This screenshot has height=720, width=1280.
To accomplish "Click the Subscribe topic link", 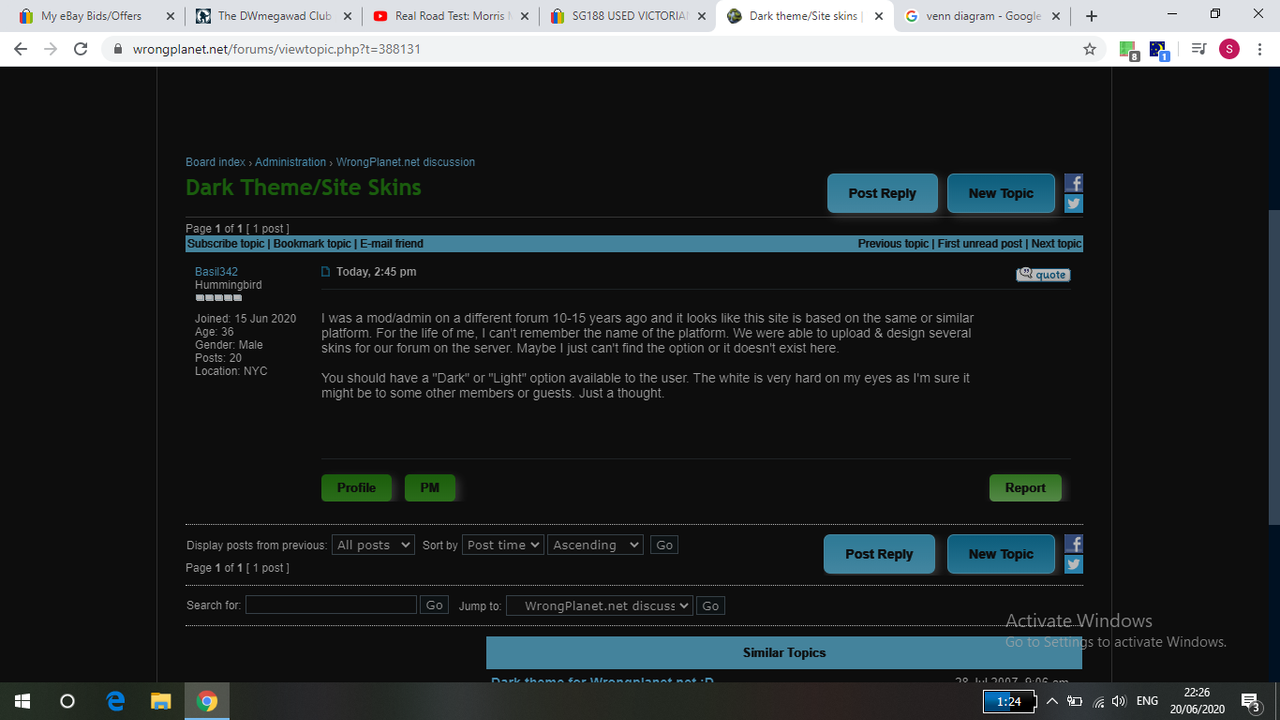I will (226, 244).
